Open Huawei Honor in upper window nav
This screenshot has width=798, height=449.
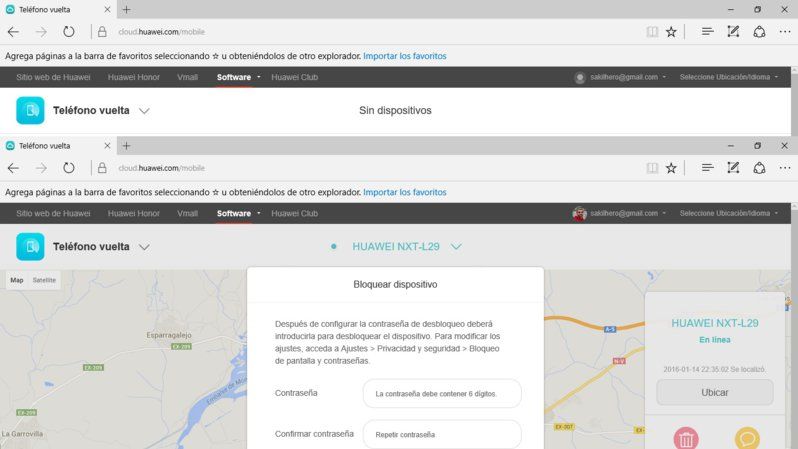133,77
